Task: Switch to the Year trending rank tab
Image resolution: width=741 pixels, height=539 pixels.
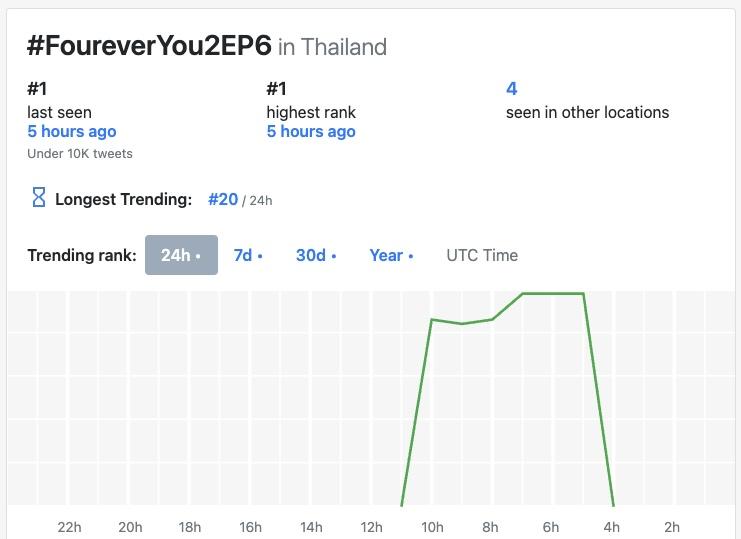Action: pos(391,255)
